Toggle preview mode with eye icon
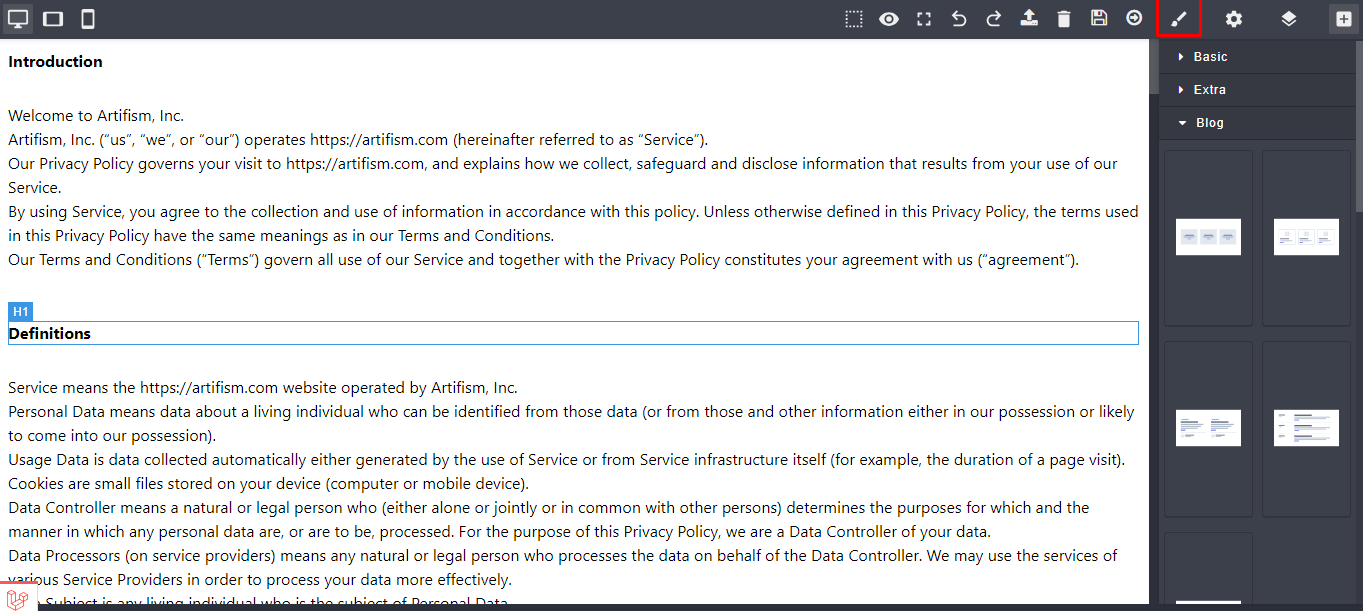 coord(889,19)
